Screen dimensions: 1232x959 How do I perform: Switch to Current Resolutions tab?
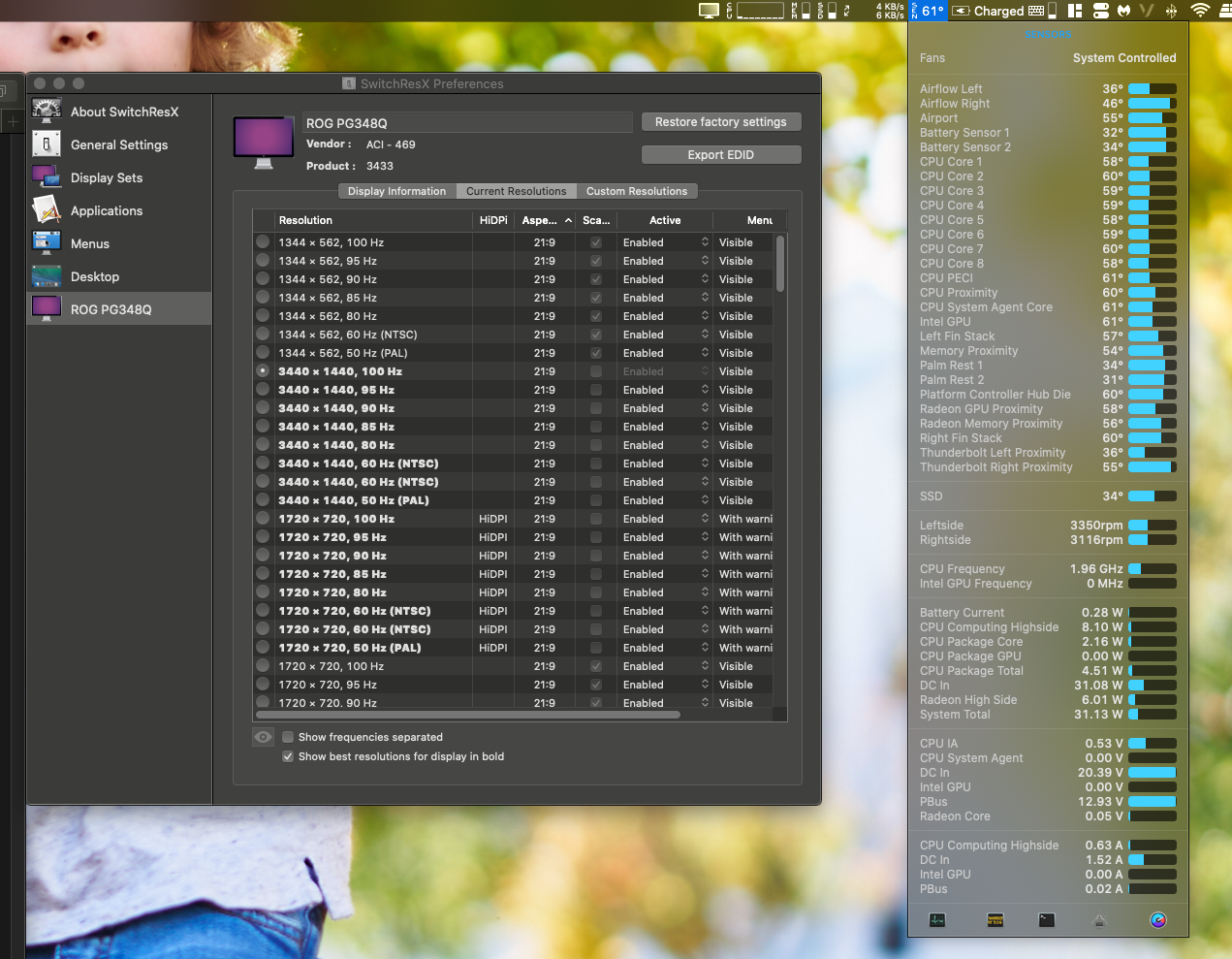pyautogui.click(x=516, y=191)
